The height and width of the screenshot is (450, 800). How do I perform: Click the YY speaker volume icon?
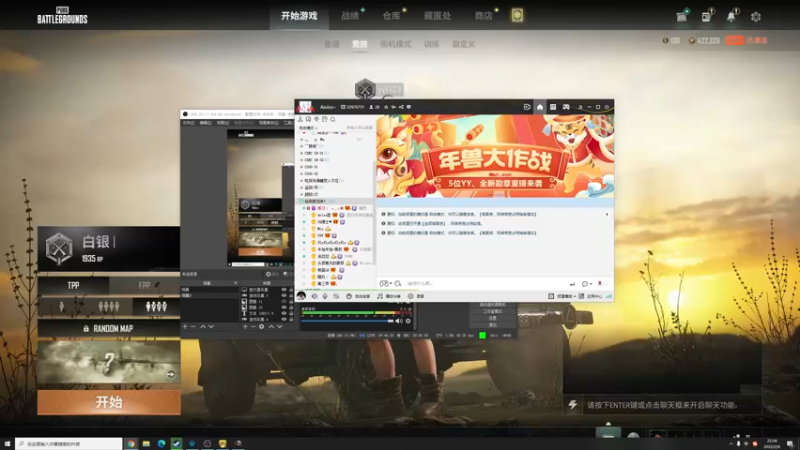(x=314, y=296)
